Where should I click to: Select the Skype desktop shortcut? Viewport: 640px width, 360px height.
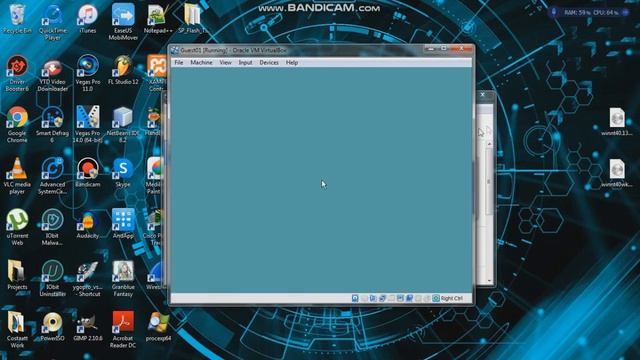[x=123, y=173]
